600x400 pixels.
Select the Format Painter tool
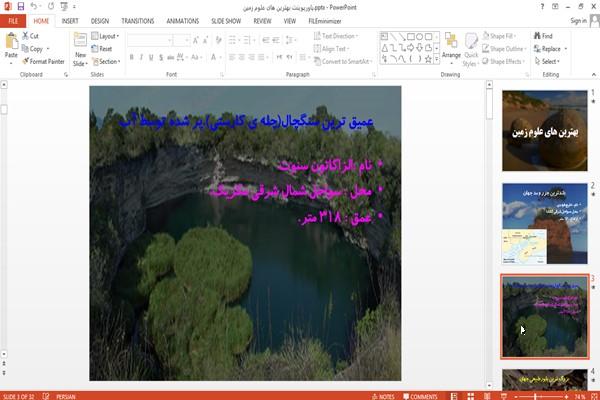click(x=43, y=61)
